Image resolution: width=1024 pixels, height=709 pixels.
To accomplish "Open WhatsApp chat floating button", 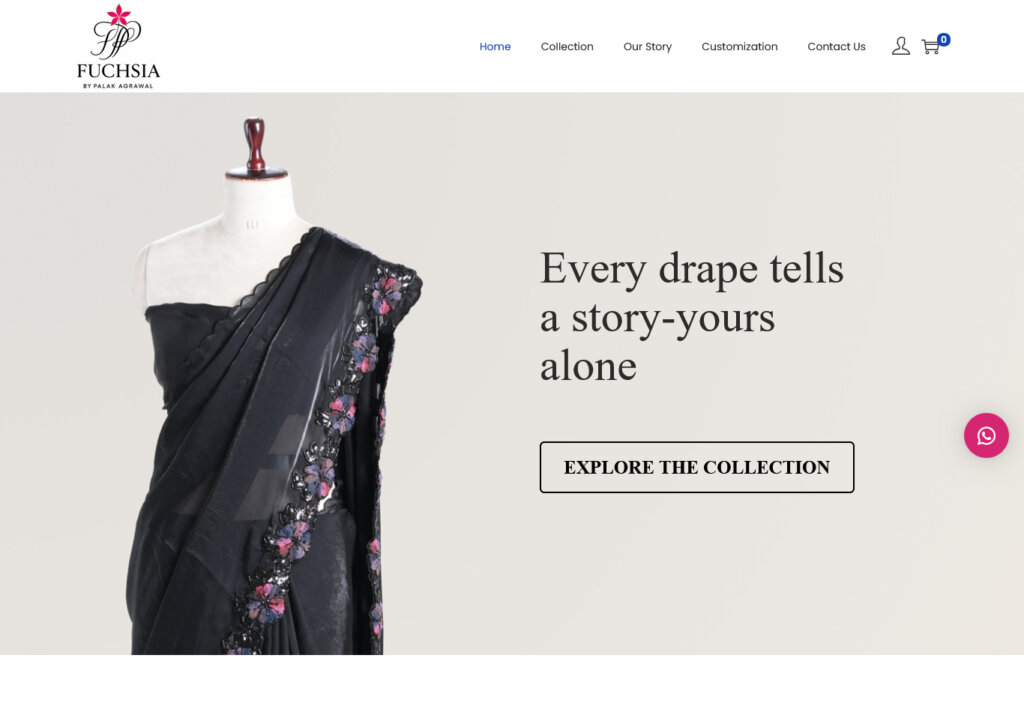I will pos(986,435).
